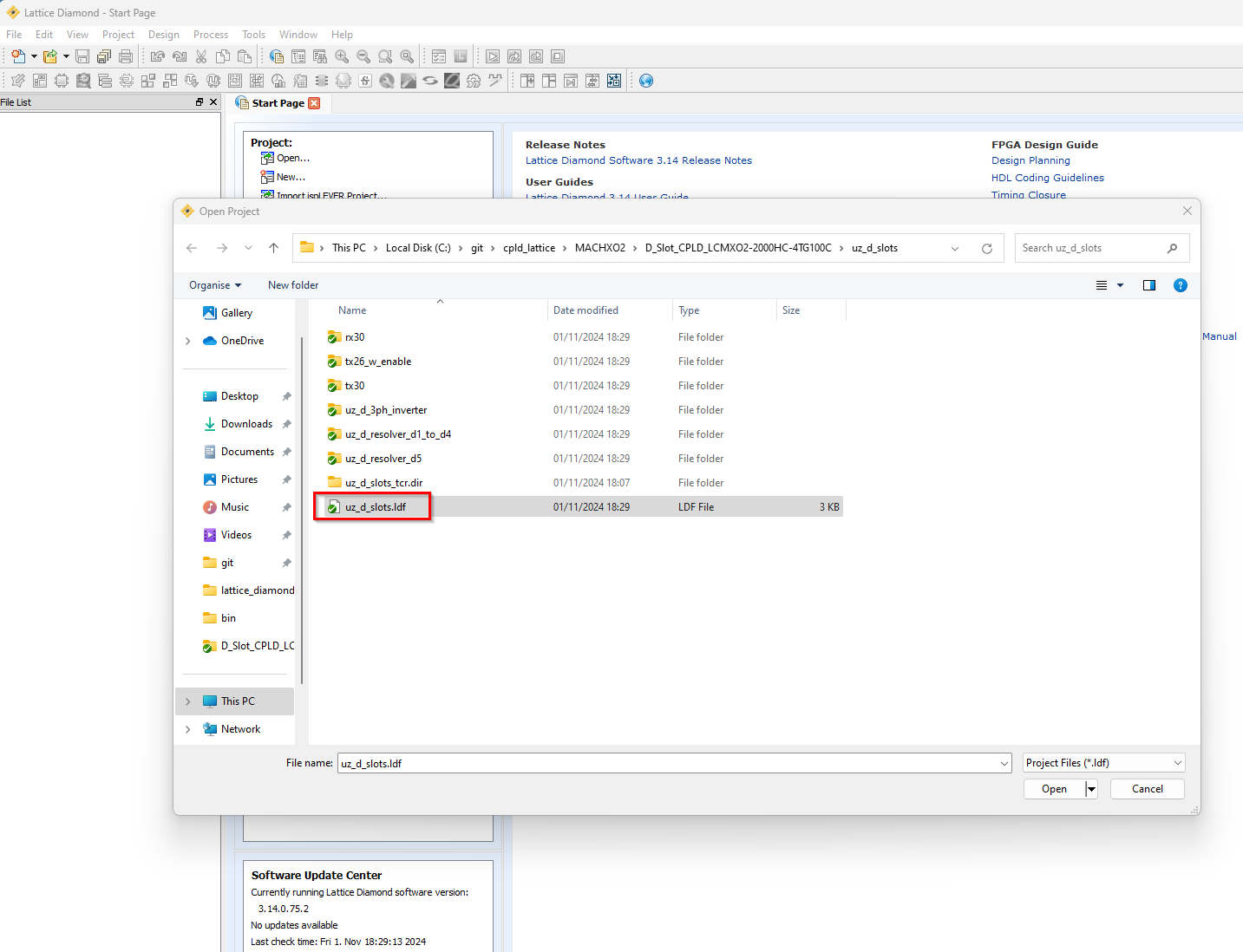Viewport: 1243px width, 952px height.
Task: Click the Copy toolbar icon
Action: pyautogui.click(x=223, y=56)
